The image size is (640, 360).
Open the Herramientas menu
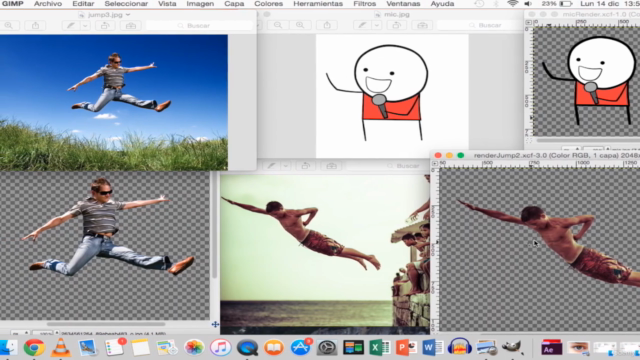point(318,4)
